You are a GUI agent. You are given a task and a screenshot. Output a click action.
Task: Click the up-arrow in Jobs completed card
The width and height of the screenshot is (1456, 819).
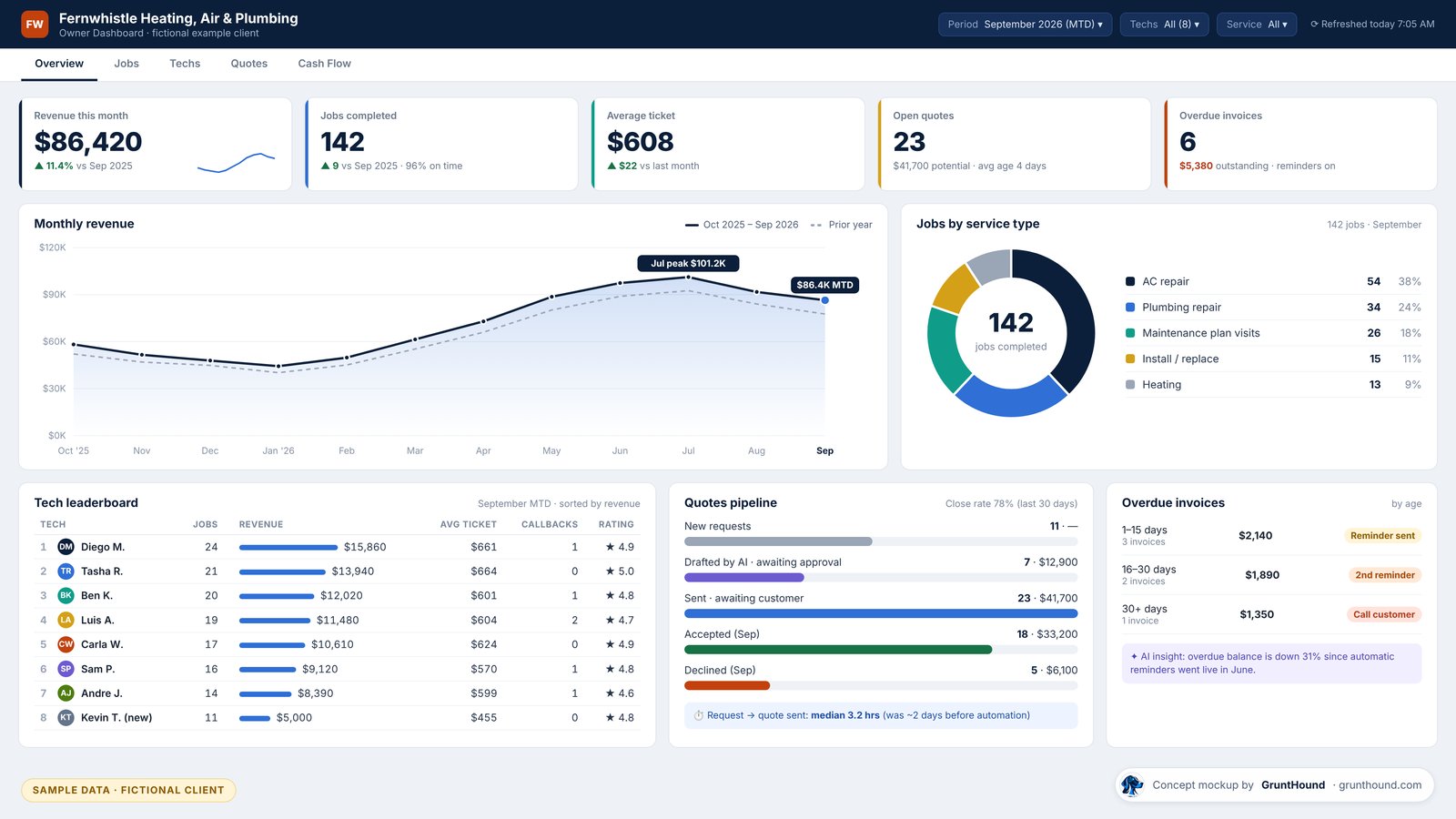point(325,166)
